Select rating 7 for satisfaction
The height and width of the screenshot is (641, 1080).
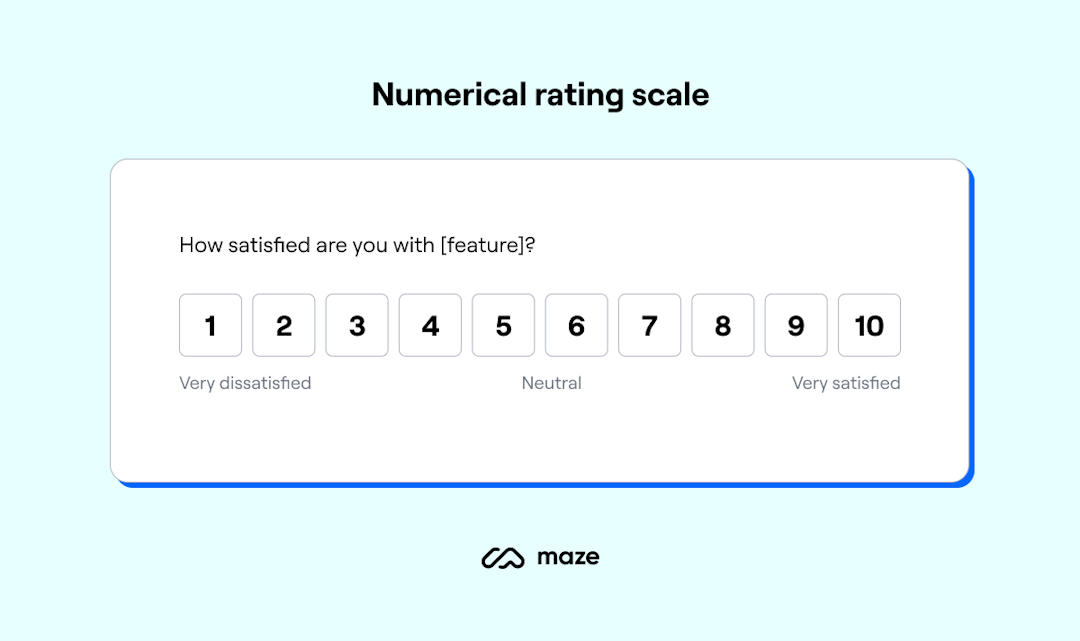point(649,325)
